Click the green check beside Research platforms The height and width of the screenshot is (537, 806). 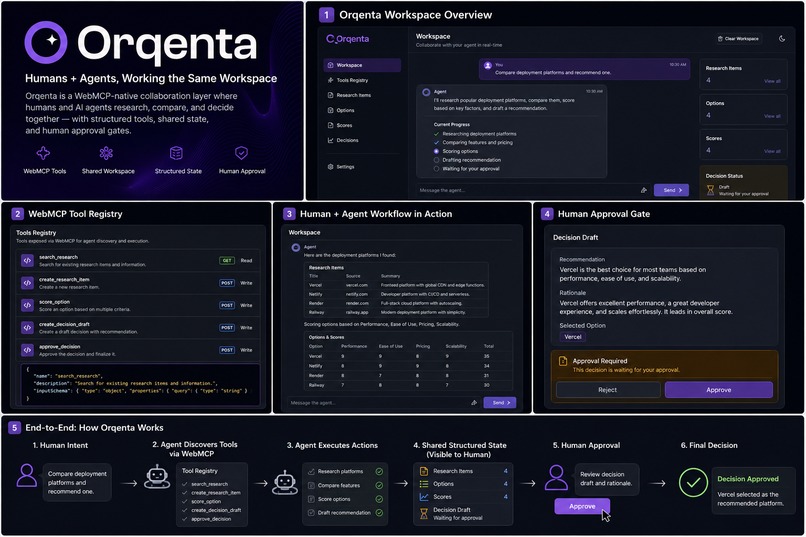(379, 472)
